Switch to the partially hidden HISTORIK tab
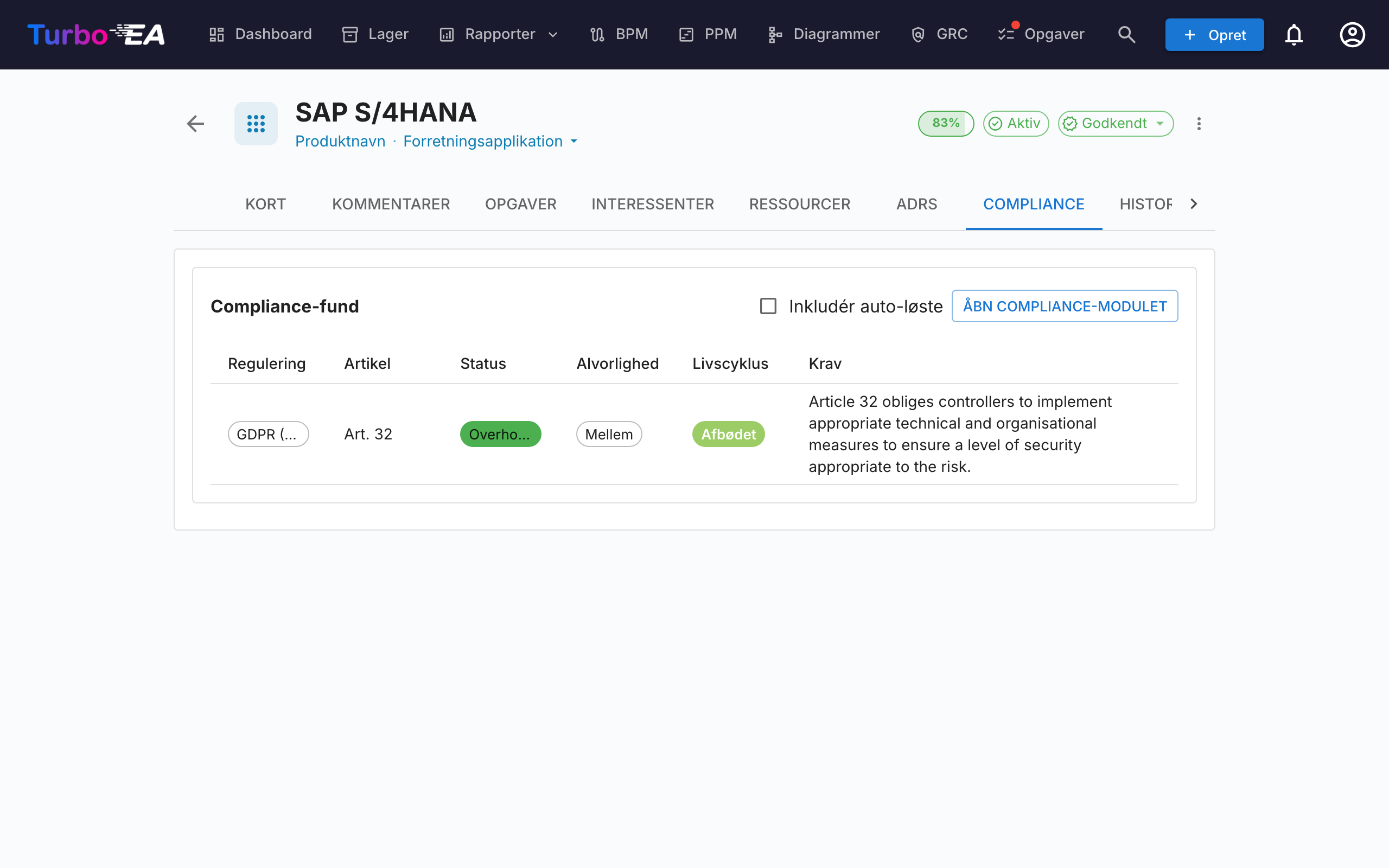The height and width of the screenshot is (868, 1389). (x=1145, y=205)
